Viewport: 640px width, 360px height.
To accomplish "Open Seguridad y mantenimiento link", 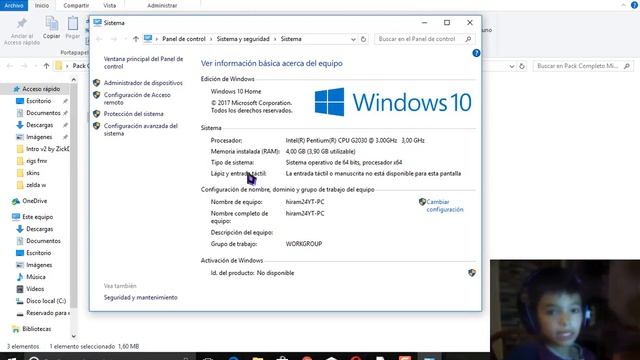I will [140, 298].
